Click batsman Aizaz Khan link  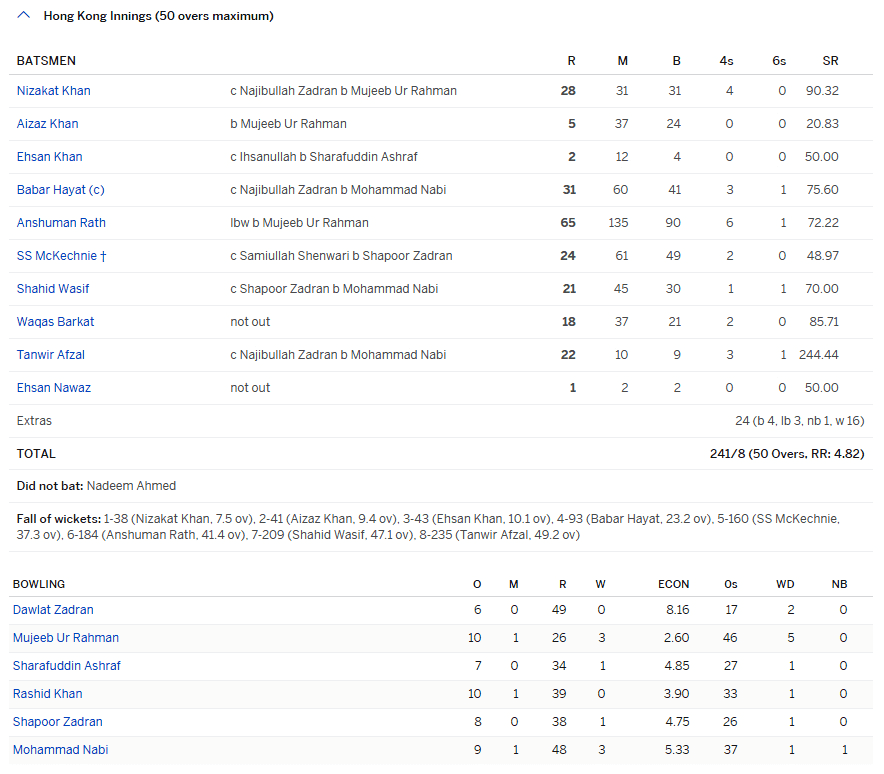coord(47,124)
